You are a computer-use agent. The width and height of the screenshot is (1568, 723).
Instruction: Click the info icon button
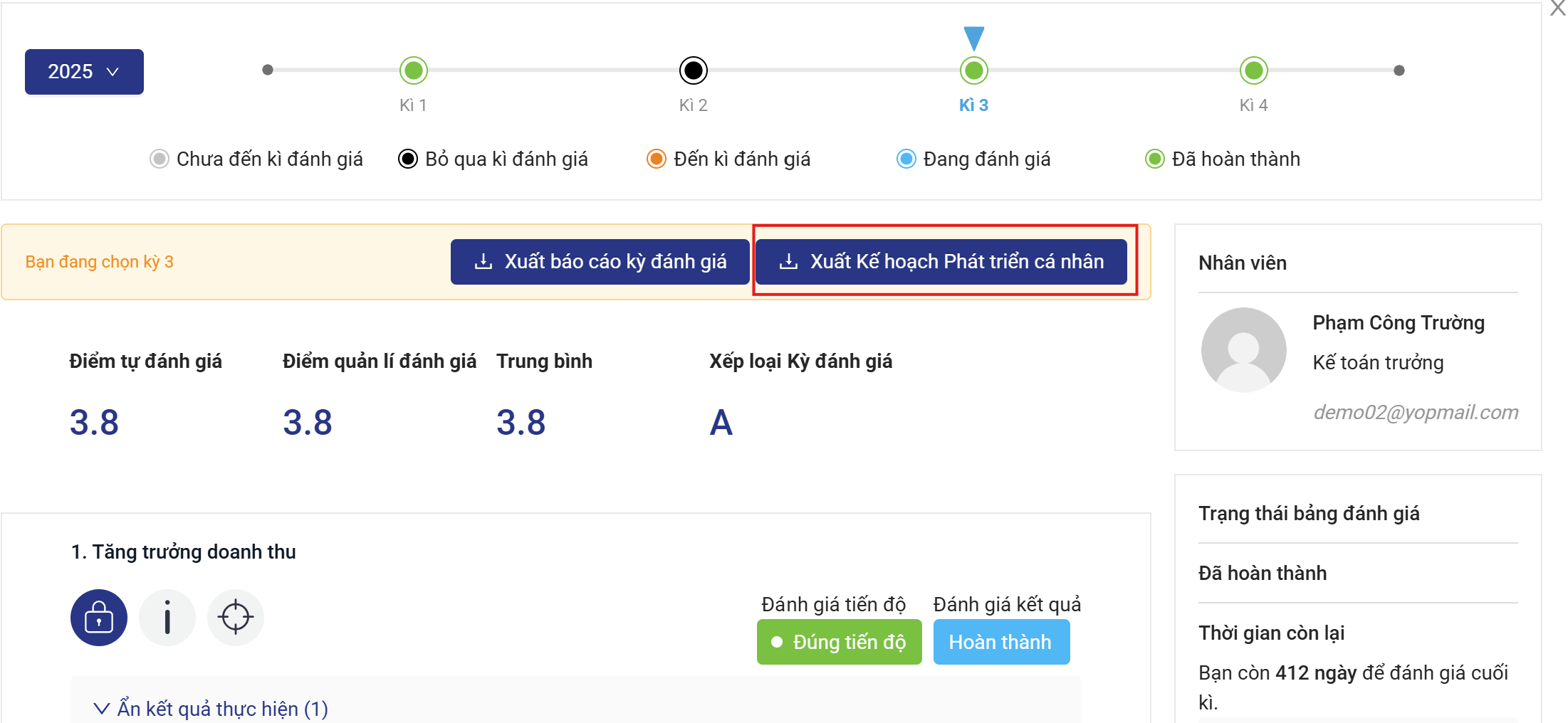click(x=167, y=618)
